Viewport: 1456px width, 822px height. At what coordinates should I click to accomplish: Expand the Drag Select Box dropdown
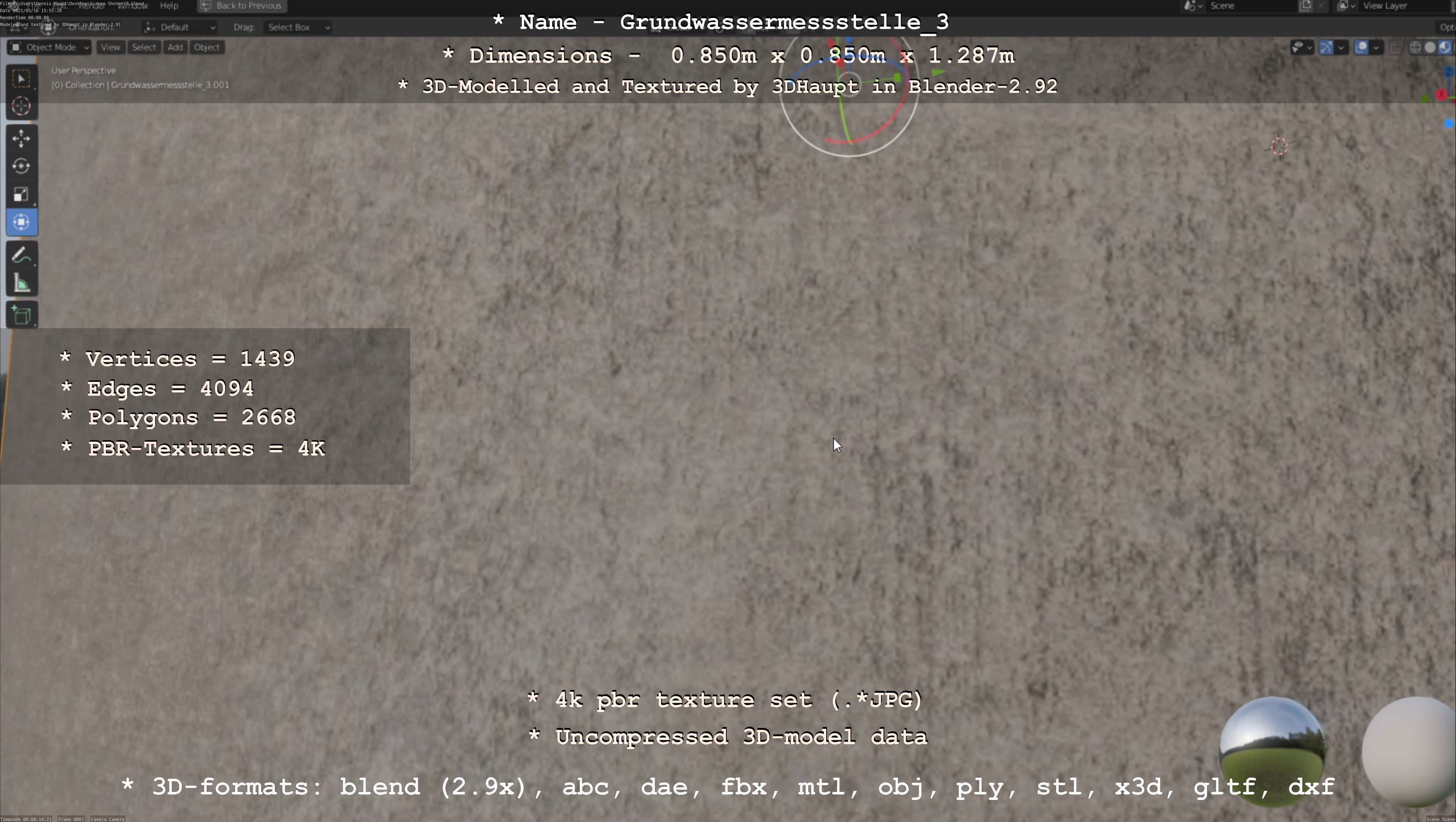pyautogui.click(x=297, y=27)
